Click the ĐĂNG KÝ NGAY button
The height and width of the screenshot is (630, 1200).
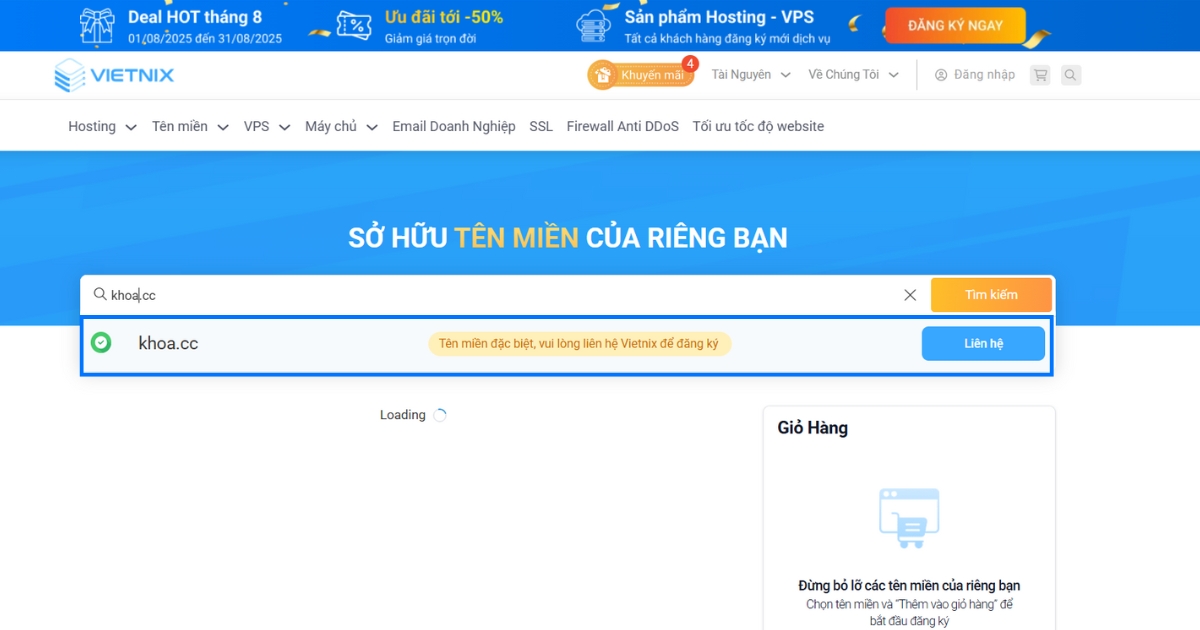[x=953, y=25]
